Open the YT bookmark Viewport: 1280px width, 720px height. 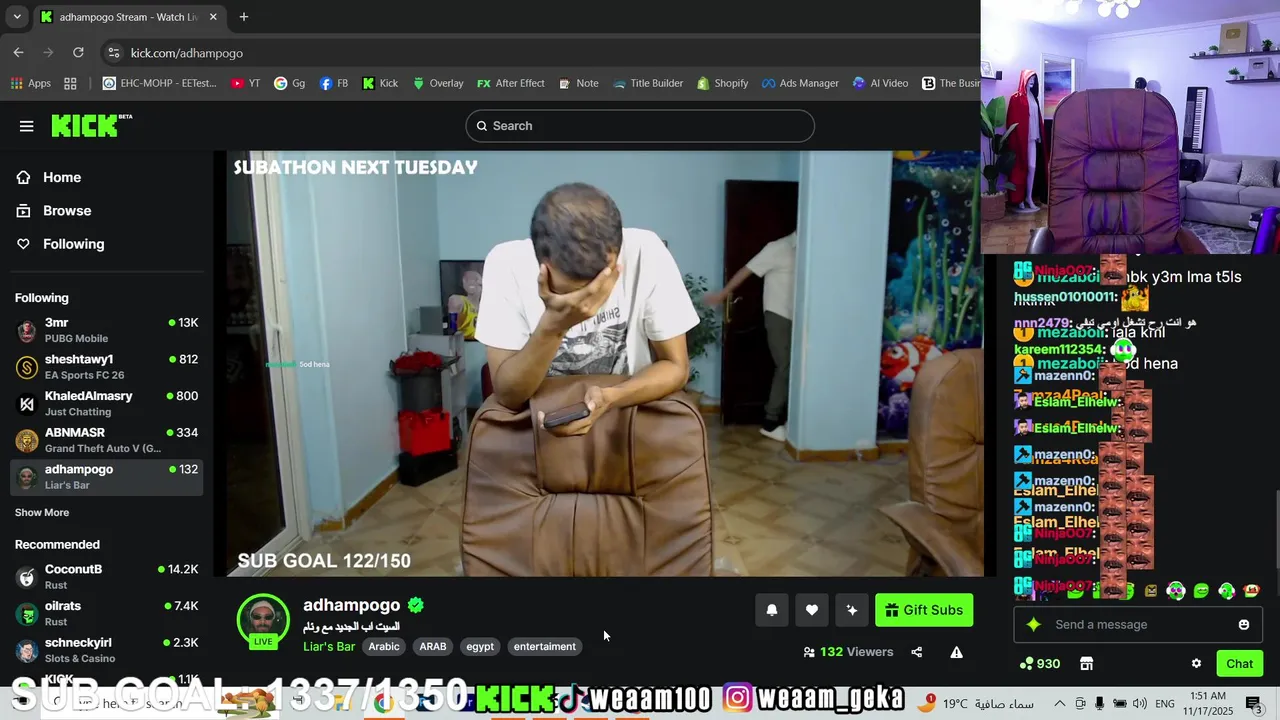point(245,83)
